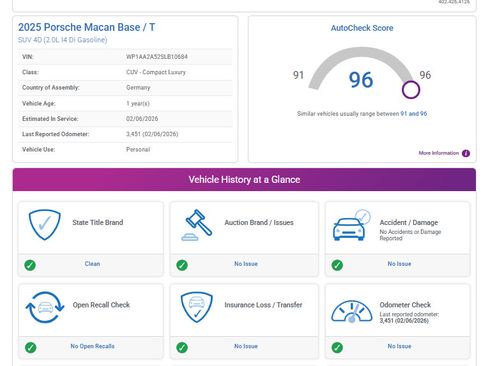The height and width of the screenshot is (366, 488).
Task: Click the State Title Brand shield icon
Action: [44, 225]
